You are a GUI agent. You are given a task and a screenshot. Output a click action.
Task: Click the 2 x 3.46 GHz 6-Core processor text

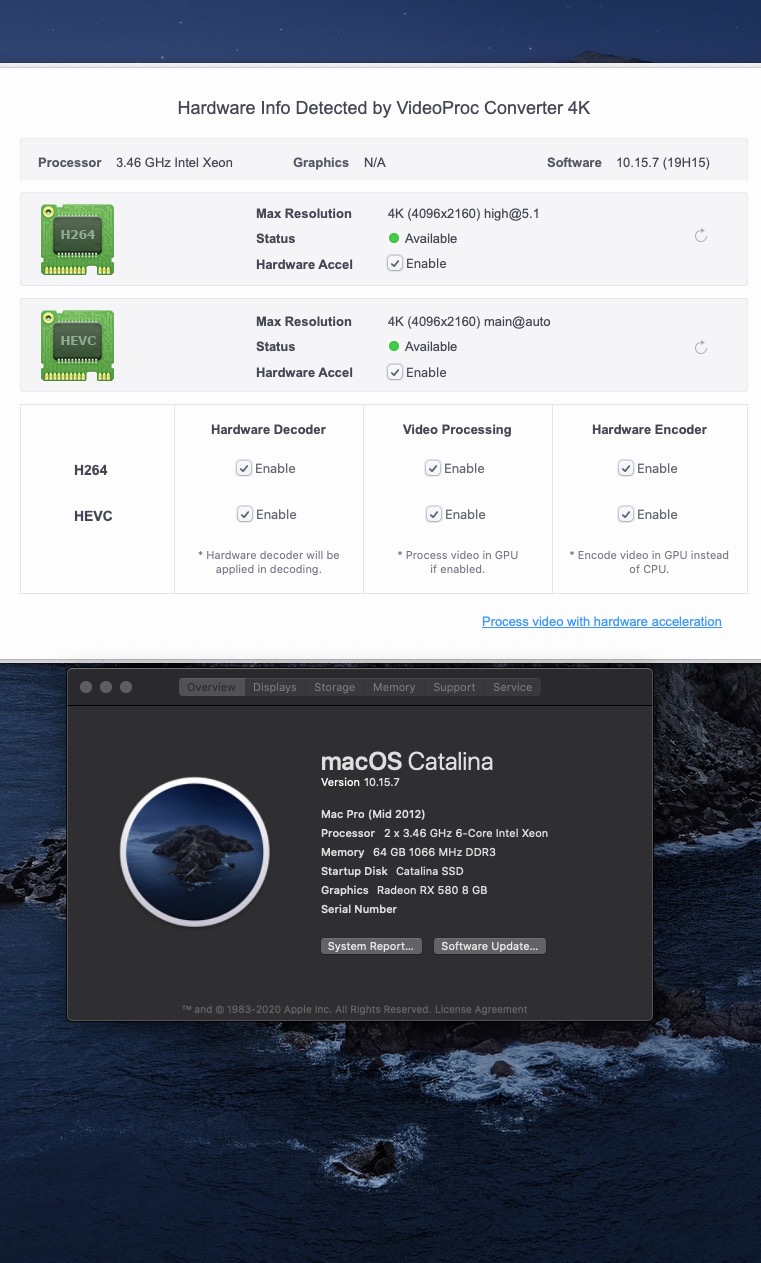coord(466,833)
